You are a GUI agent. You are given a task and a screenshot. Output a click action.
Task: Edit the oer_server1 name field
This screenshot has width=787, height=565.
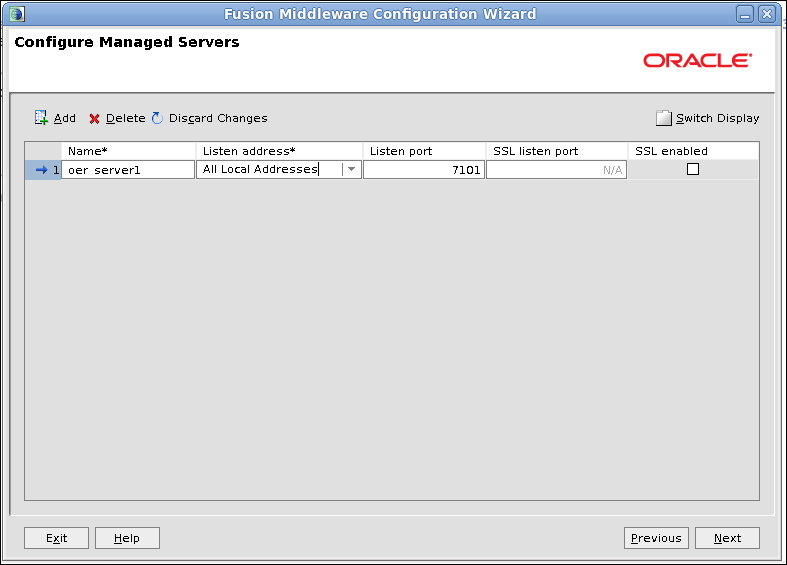click(128, 170)
